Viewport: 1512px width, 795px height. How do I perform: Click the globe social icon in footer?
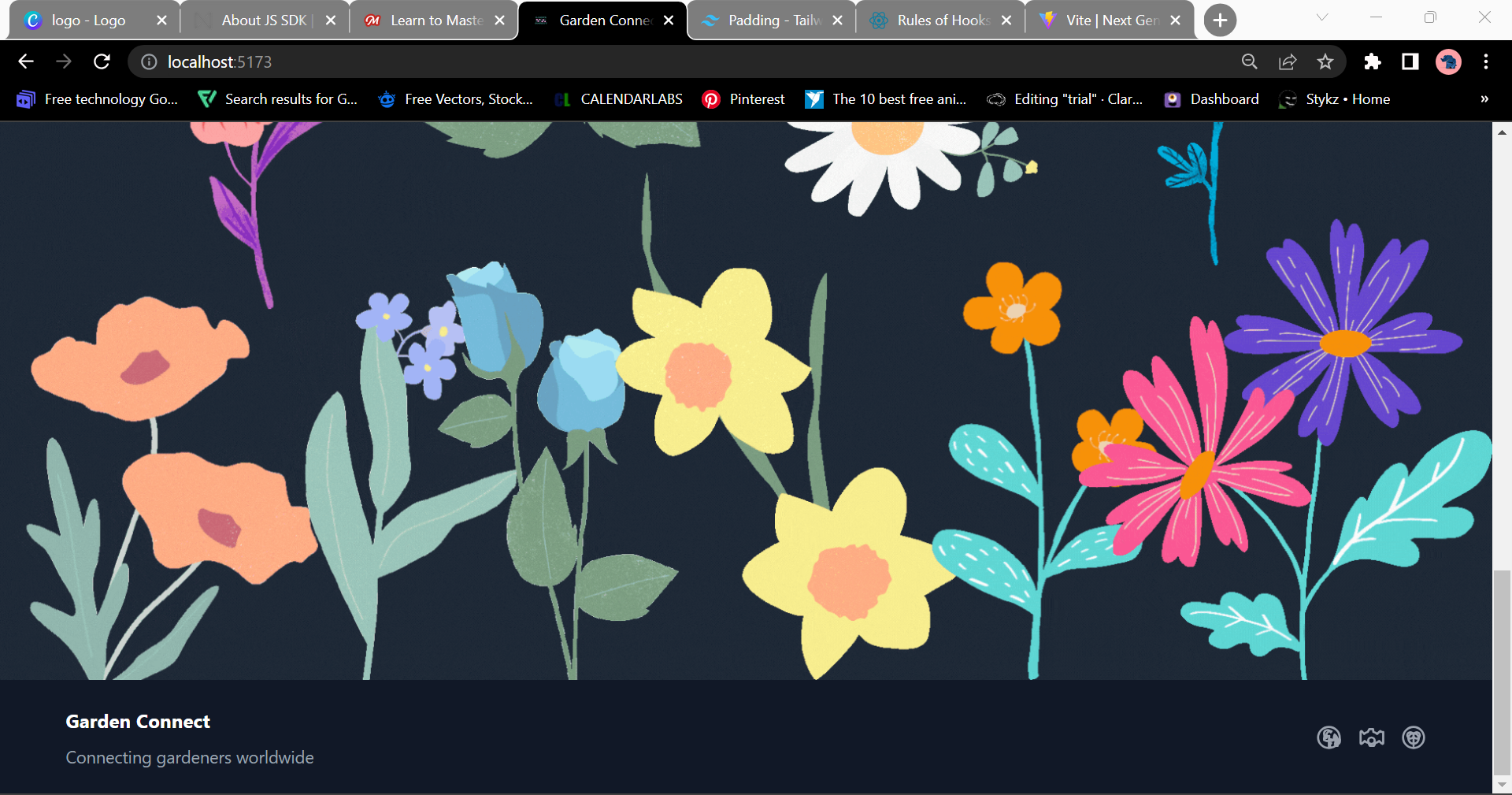coord(1329,738)
